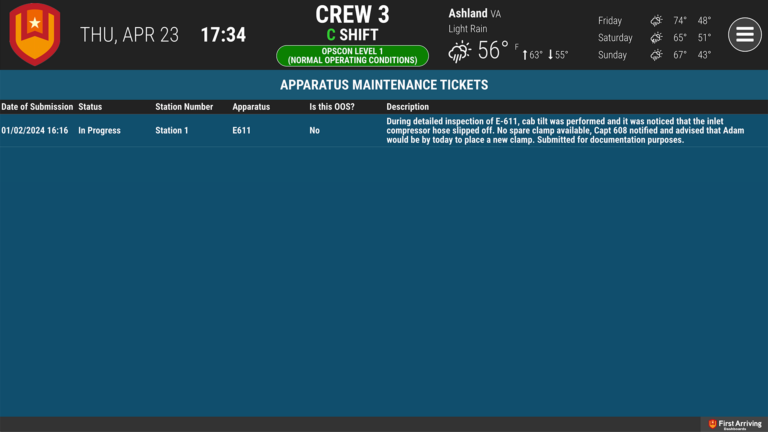Viewport: 768px width, 432px height.
Task: Click the Status column header
Action: (x=91, y=107)
